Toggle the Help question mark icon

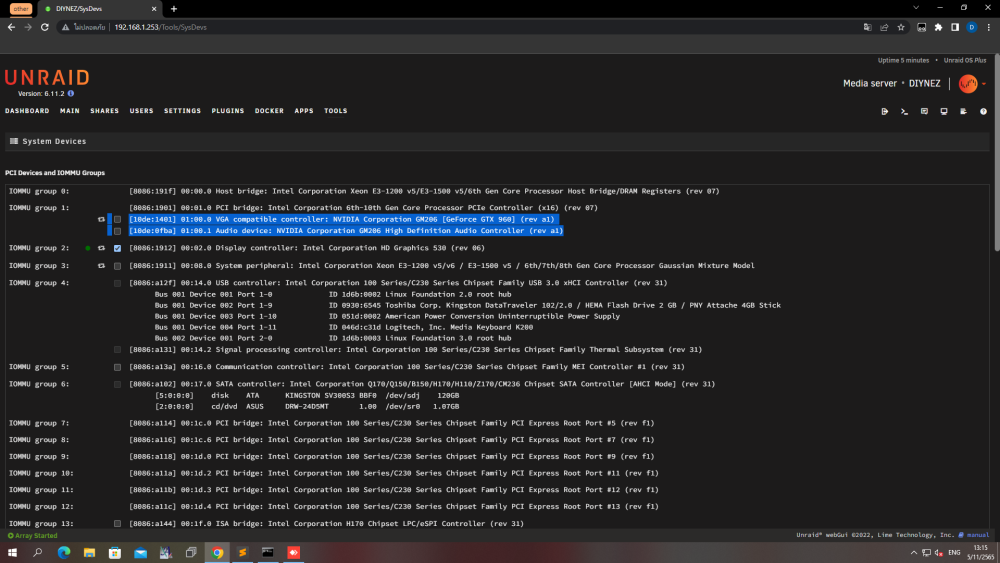pos(983,111)
